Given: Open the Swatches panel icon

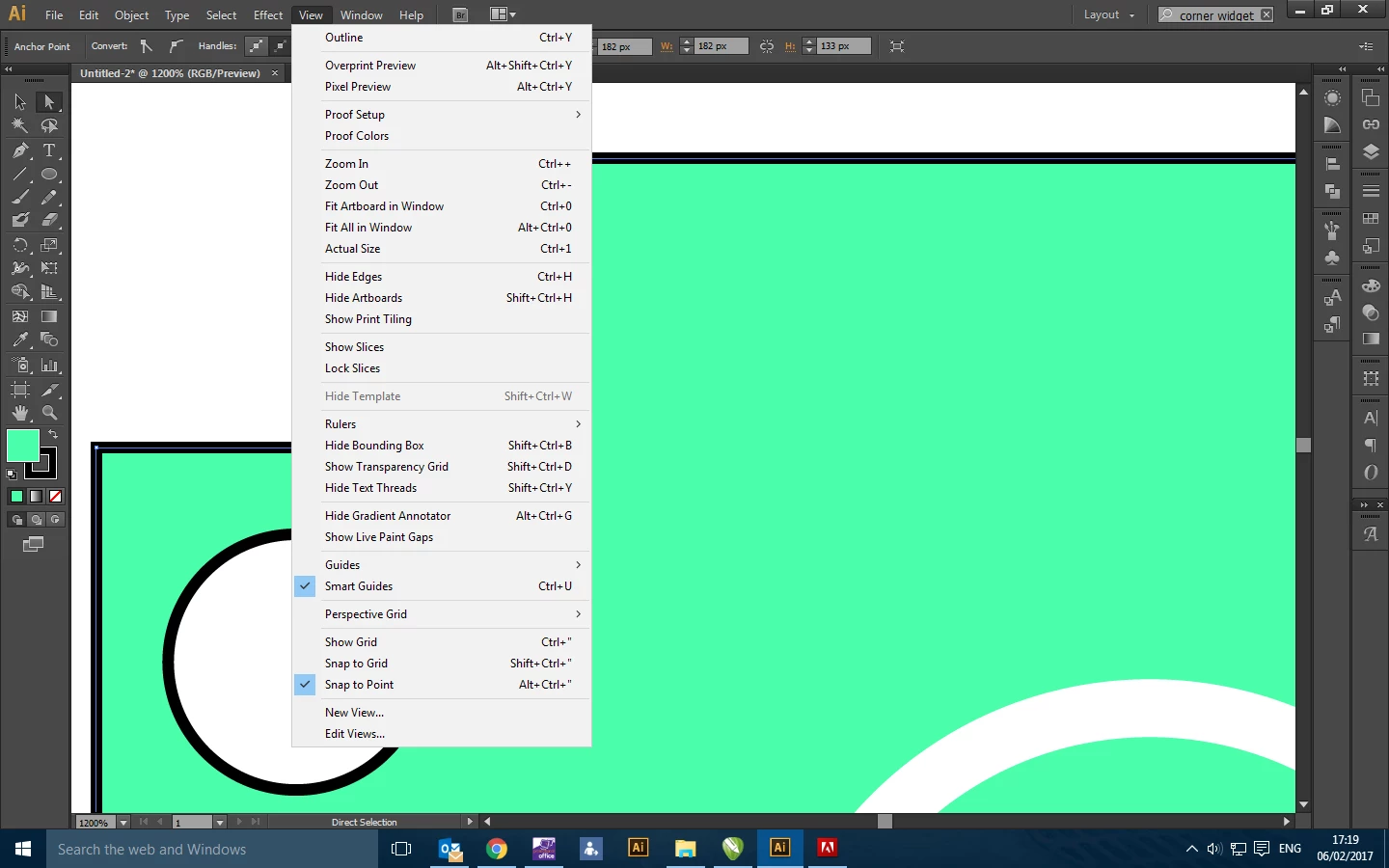Looking at the screenshot, I should tap(1371, 219).
